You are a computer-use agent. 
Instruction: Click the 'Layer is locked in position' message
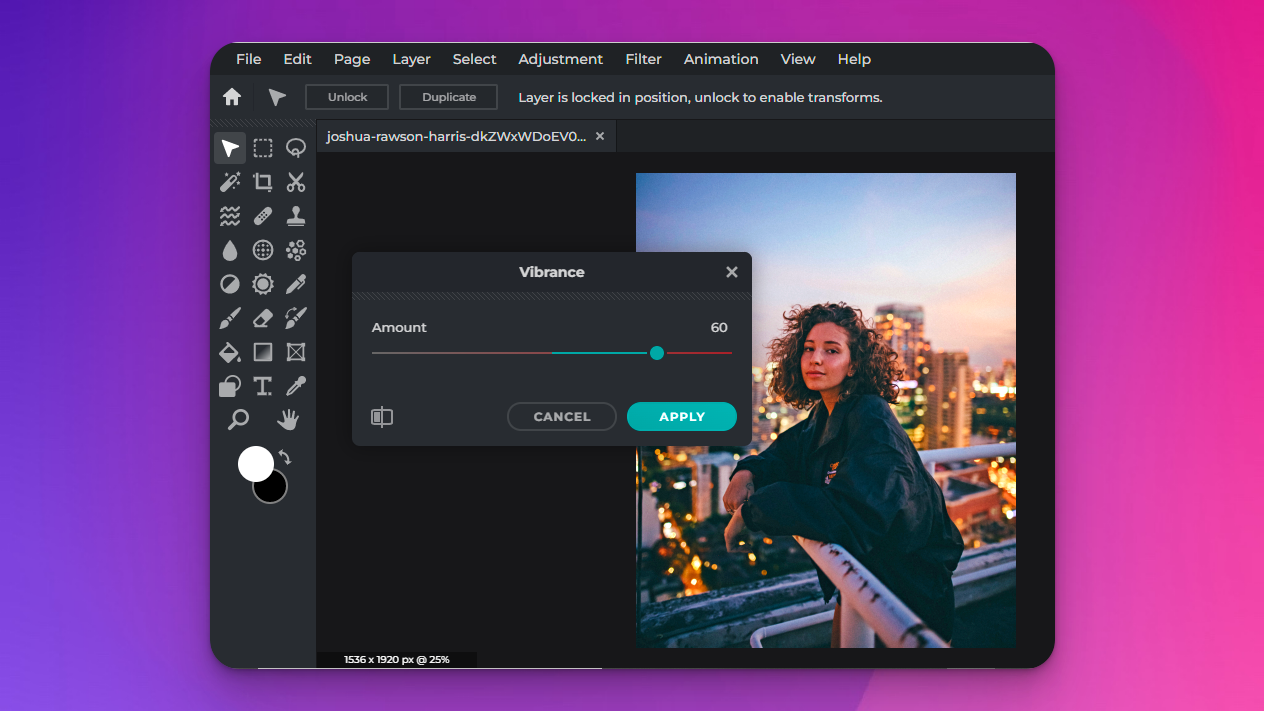(700, 97)
